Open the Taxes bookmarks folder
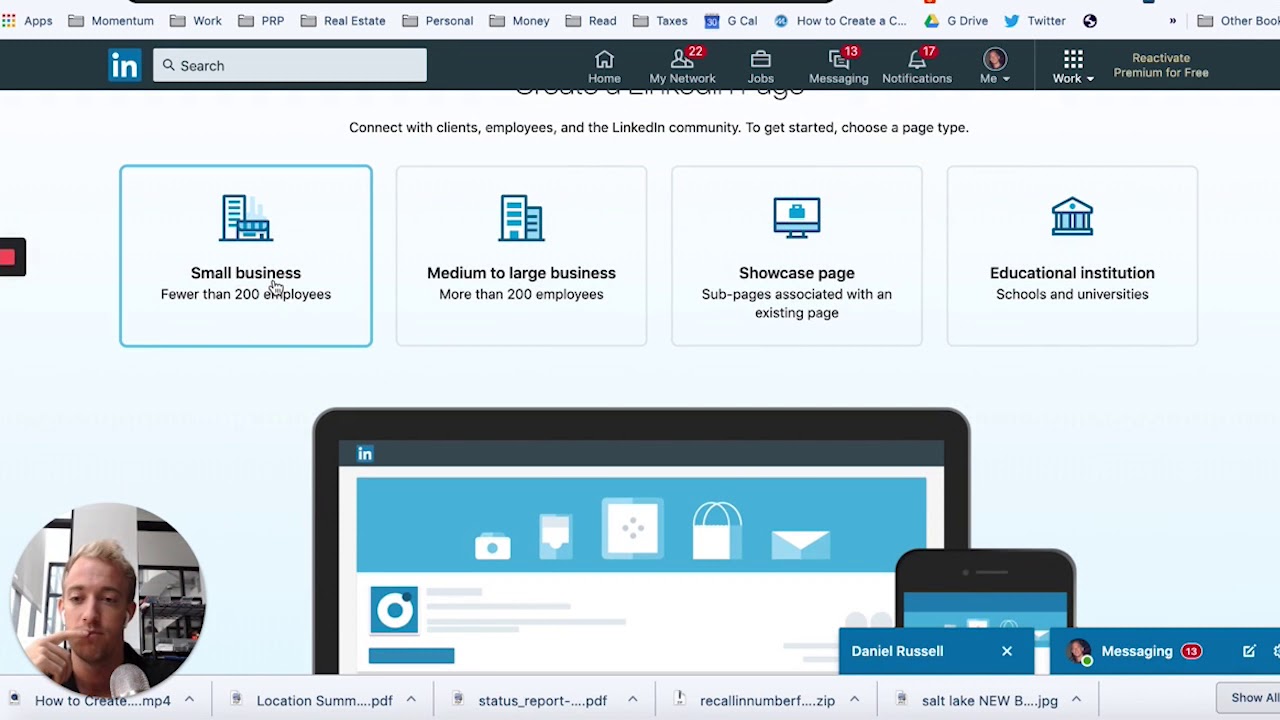The height and width of the screenshot is (720, 1280). coord(660,20)
